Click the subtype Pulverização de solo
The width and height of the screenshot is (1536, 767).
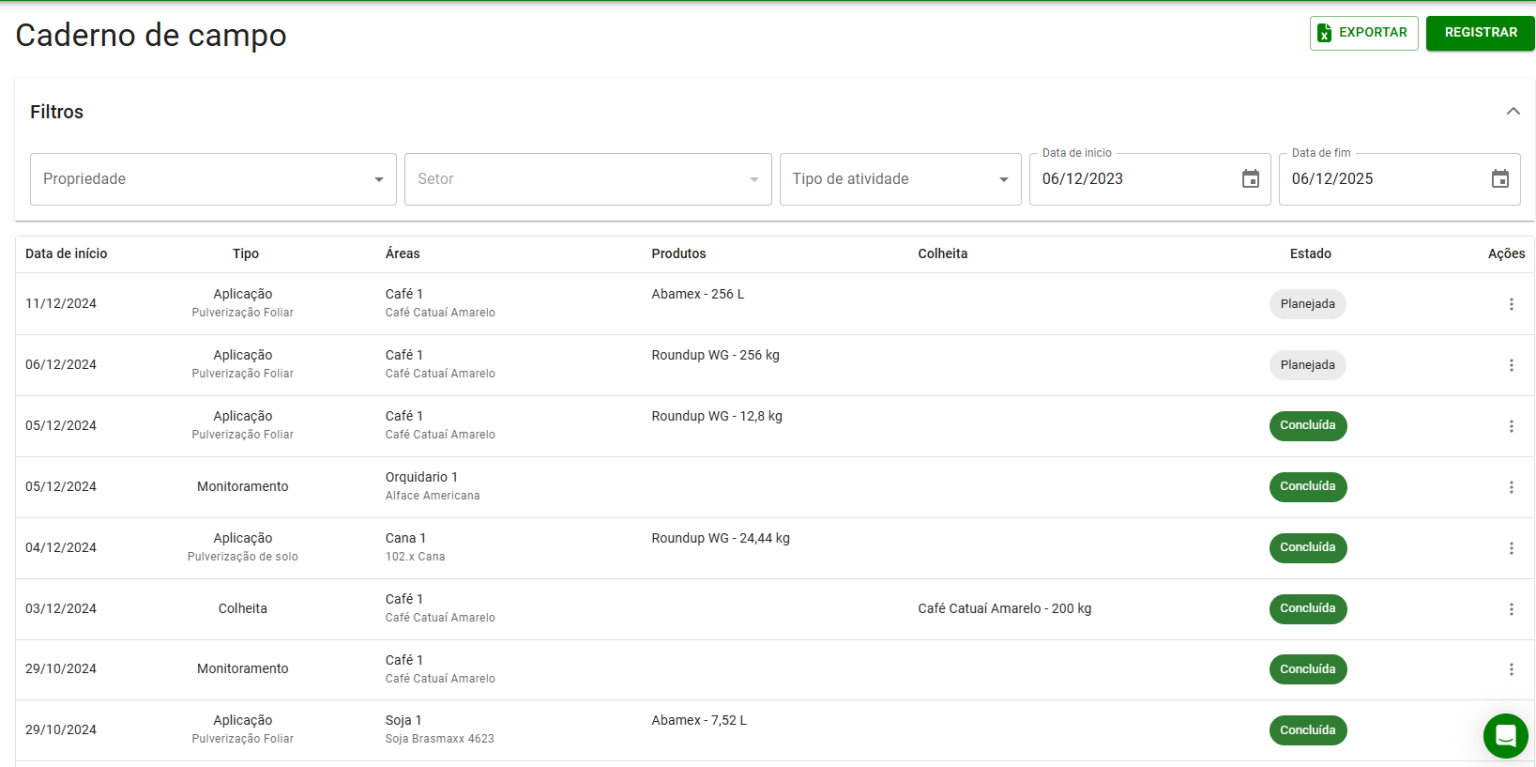[x=243, y=557]
